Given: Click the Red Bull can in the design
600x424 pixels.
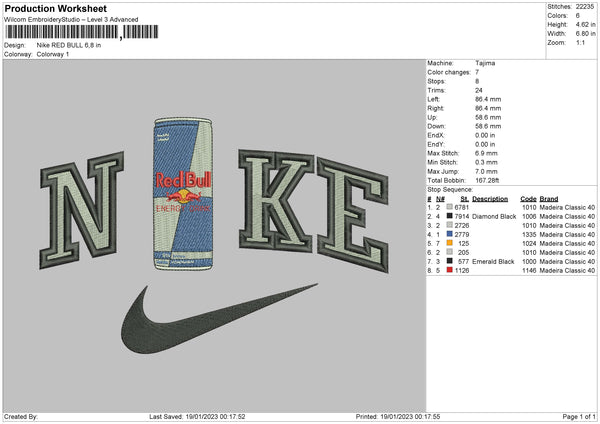Looking at the screenshot, I should coord(183,194).
